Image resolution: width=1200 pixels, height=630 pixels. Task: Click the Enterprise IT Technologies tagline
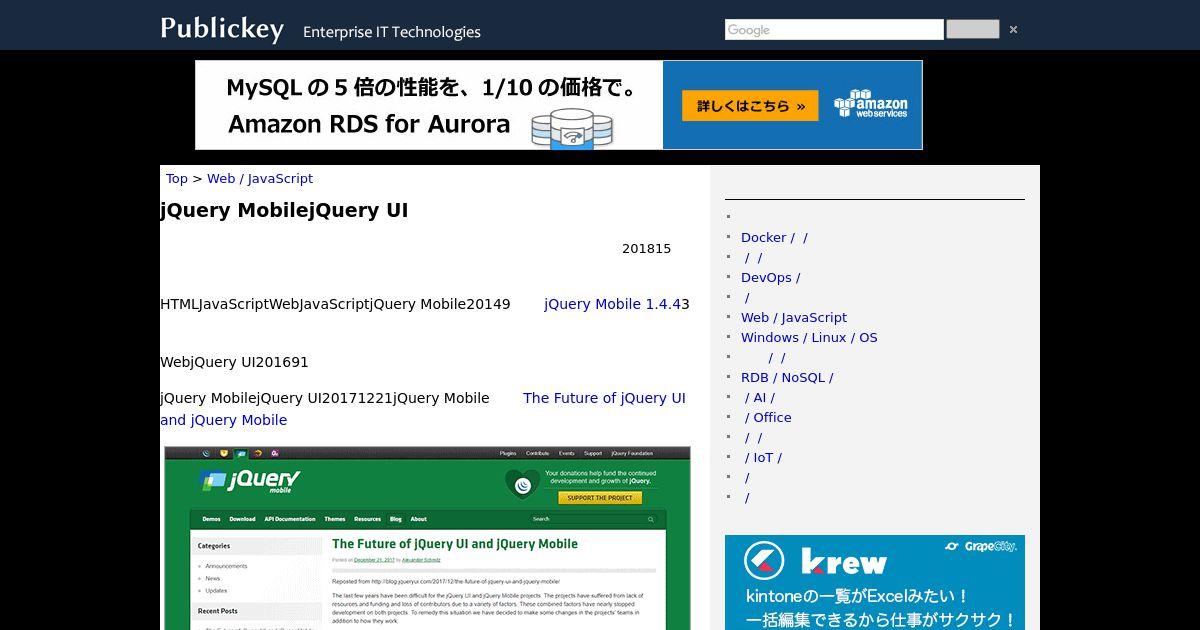392,32
